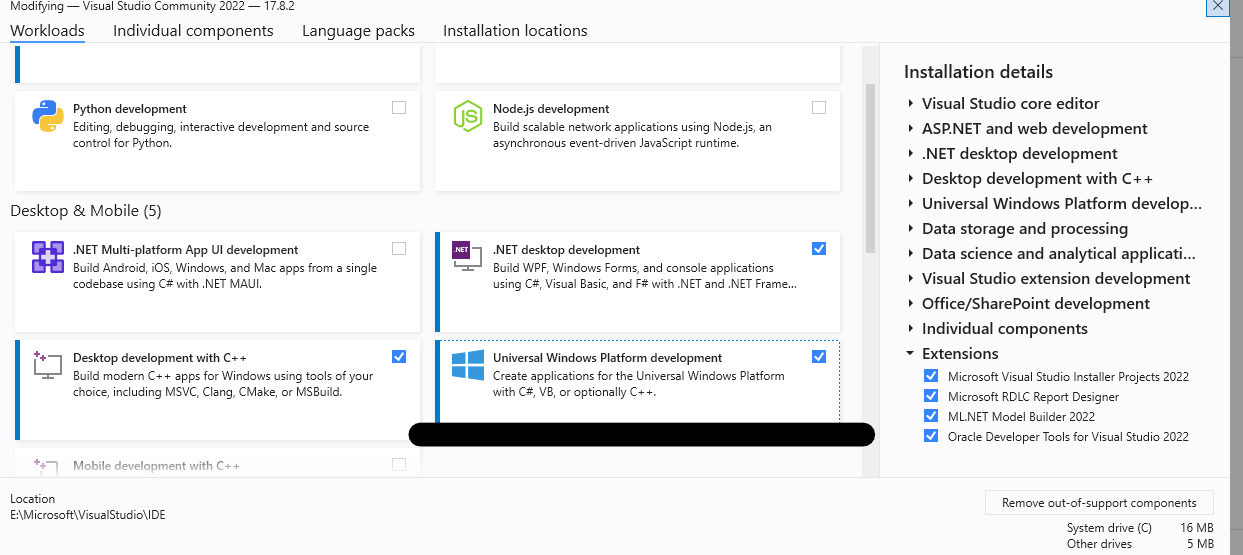Expand Universal Windows Platform development details
The image size is (1243, 555).
tap(911, 203)
